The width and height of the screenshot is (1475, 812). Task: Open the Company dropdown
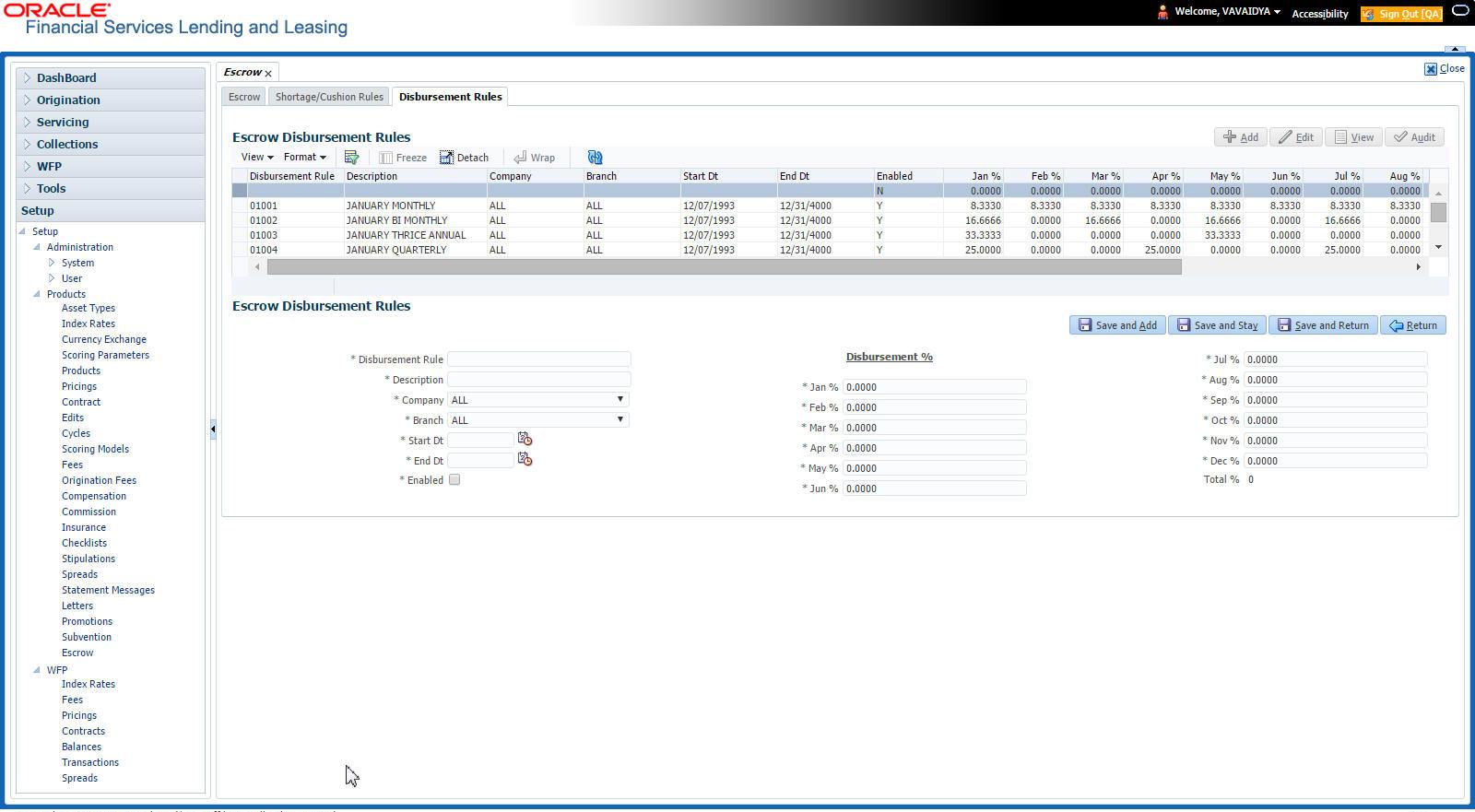pos(538,400)
